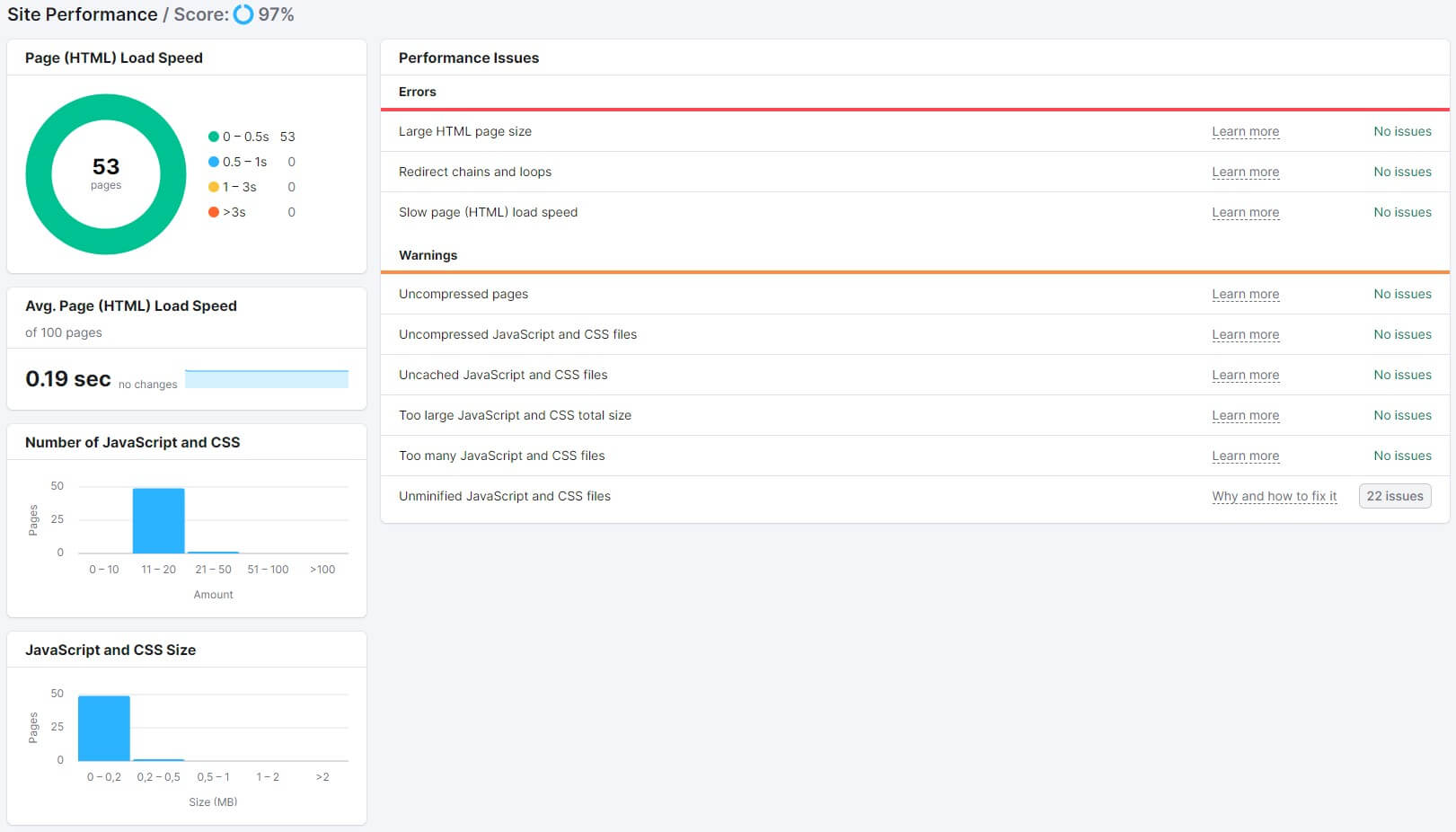
Task: Click green legend dot for 0 – 0.5s
Action: [x=214, y=137]
